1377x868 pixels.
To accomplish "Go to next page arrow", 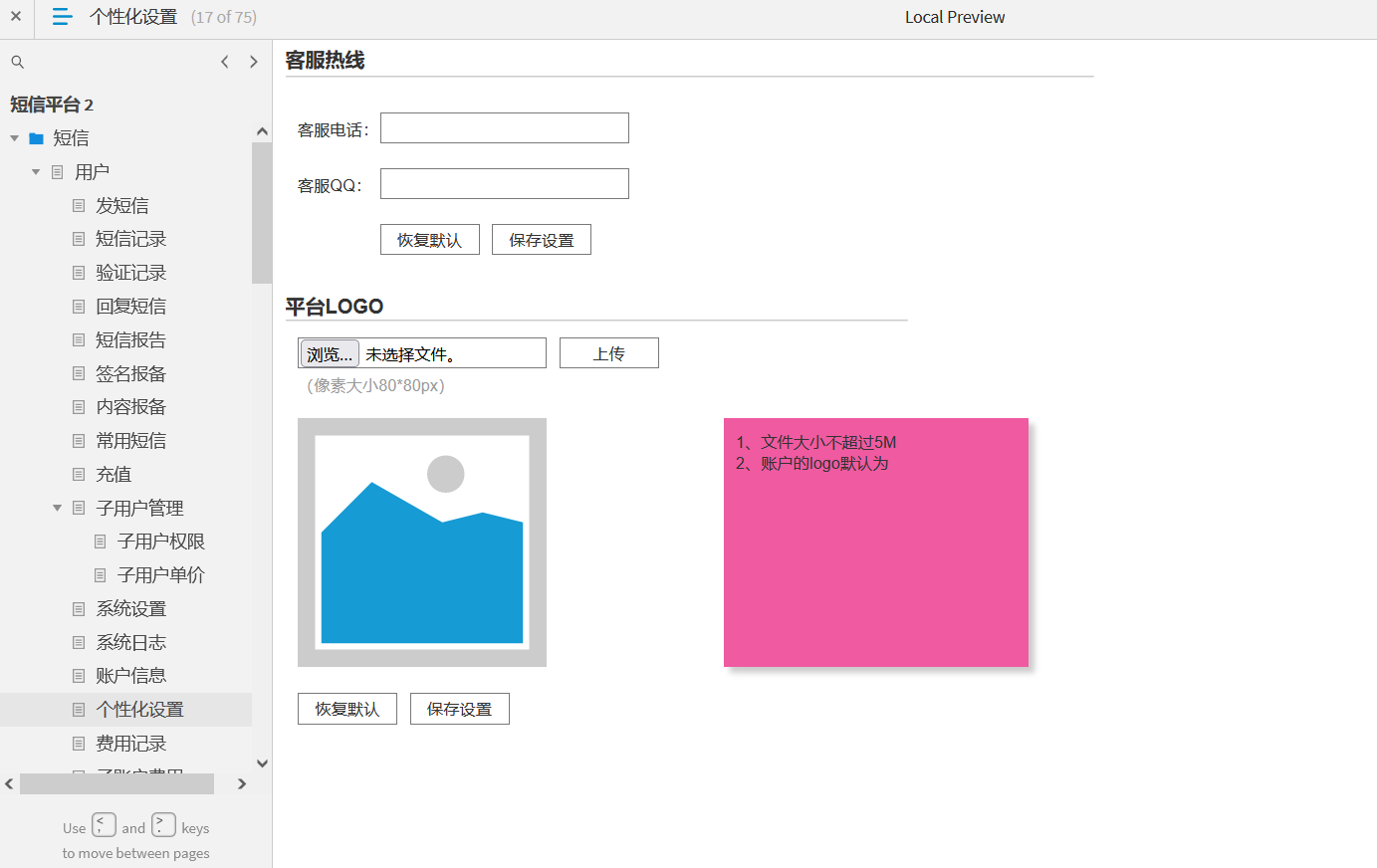I will point(254,62).
